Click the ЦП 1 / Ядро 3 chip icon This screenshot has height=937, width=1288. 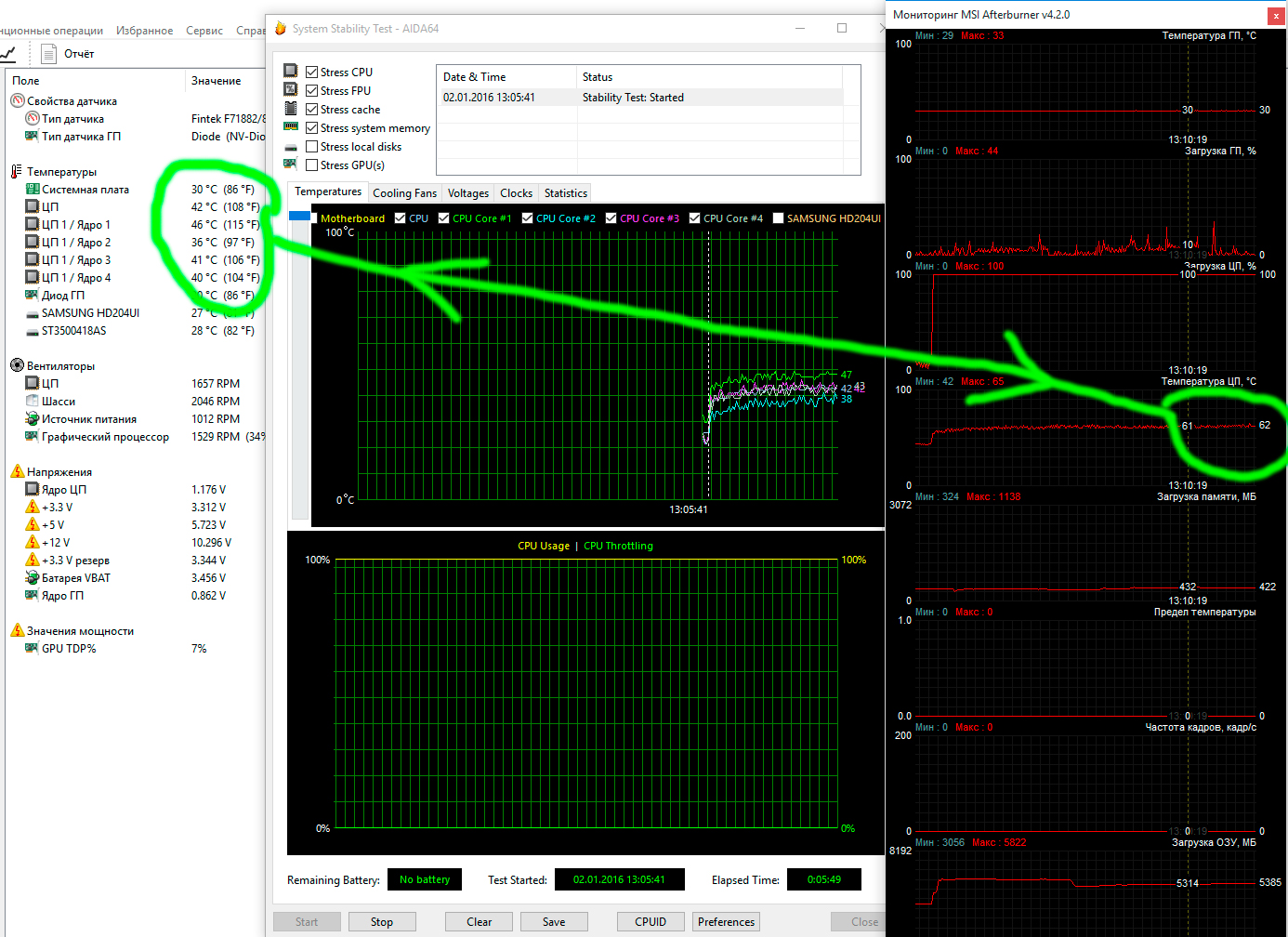coord(32,260)
